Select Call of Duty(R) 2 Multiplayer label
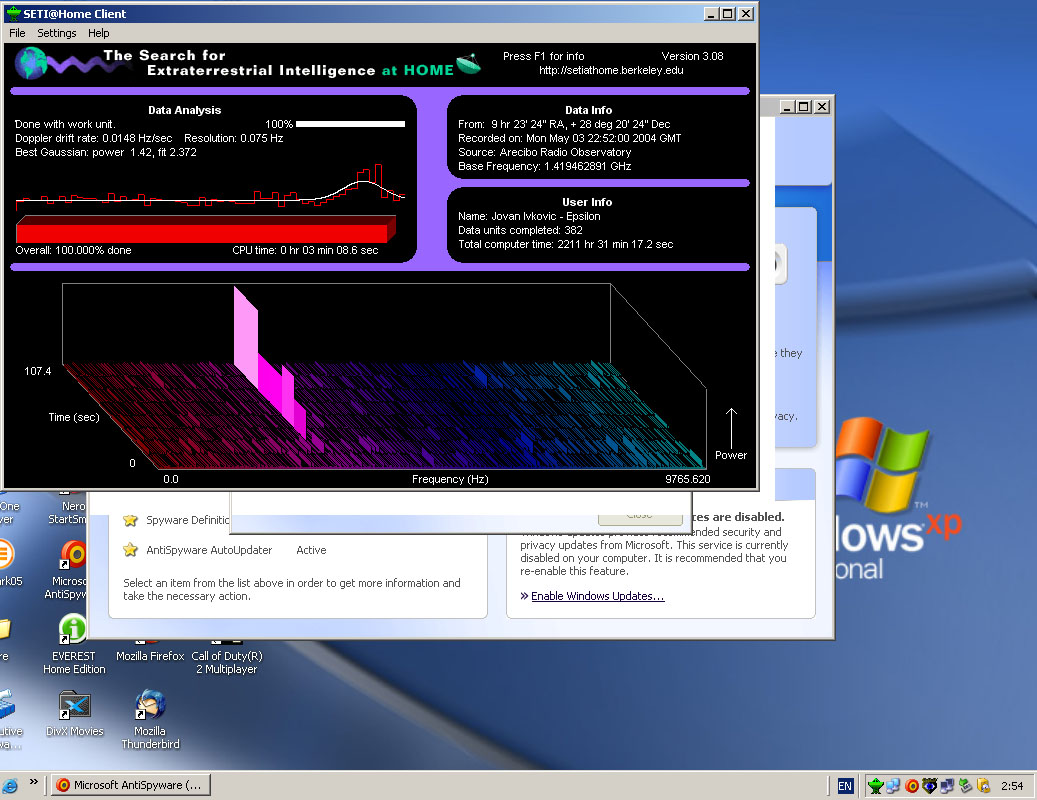 (x=227, y=662)
